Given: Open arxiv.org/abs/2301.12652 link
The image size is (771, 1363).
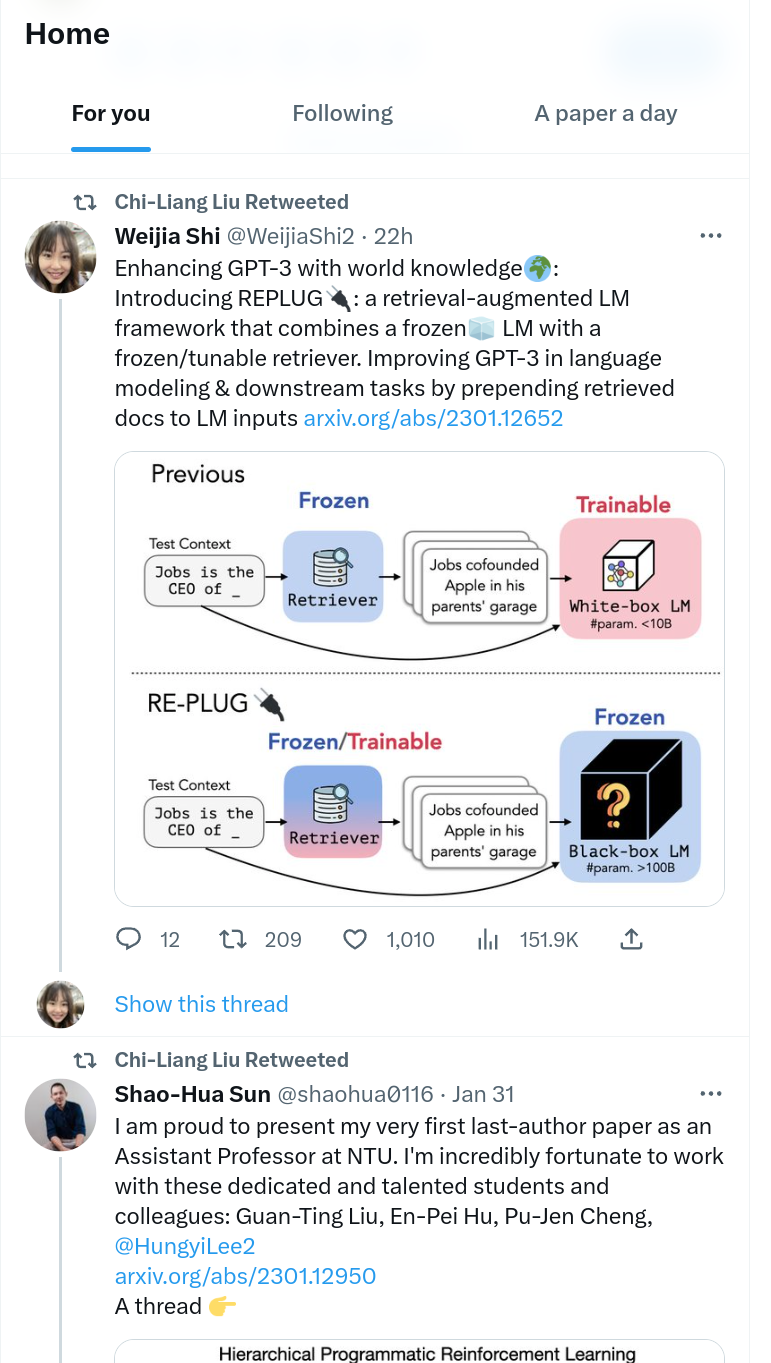Looking at the screenshot, I should point(433,418).
